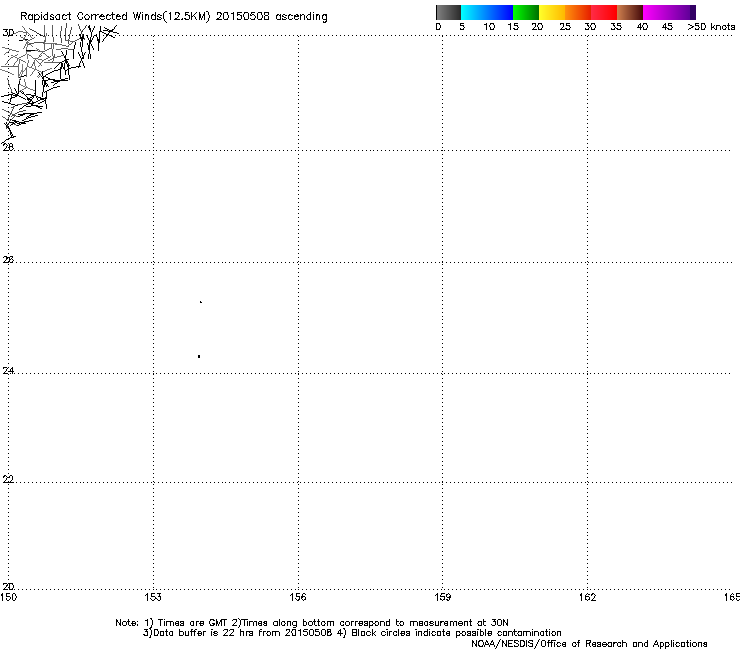This screenshot has height=650, width=740.
Task: Click the longitude label '165'
Action: click(x=732, y=598)
